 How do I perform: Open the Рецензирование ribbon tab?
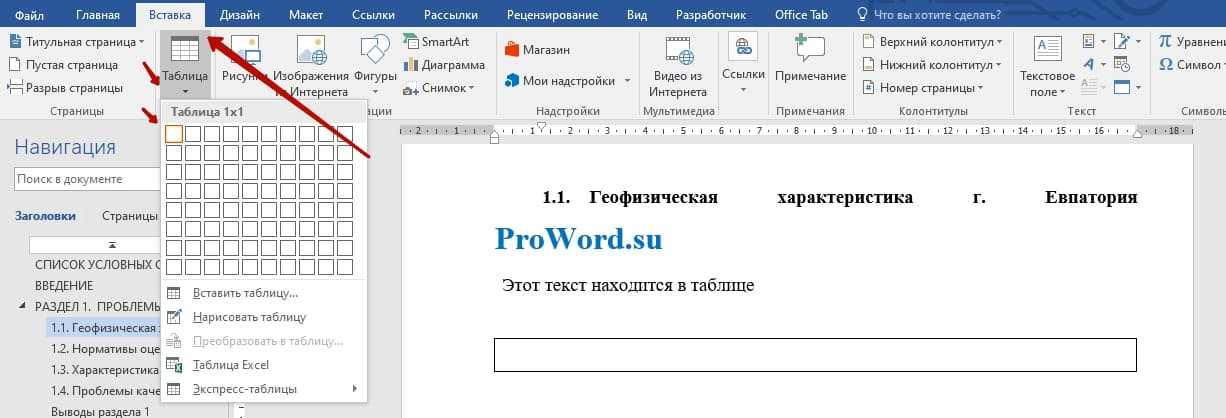pos(553,15)
